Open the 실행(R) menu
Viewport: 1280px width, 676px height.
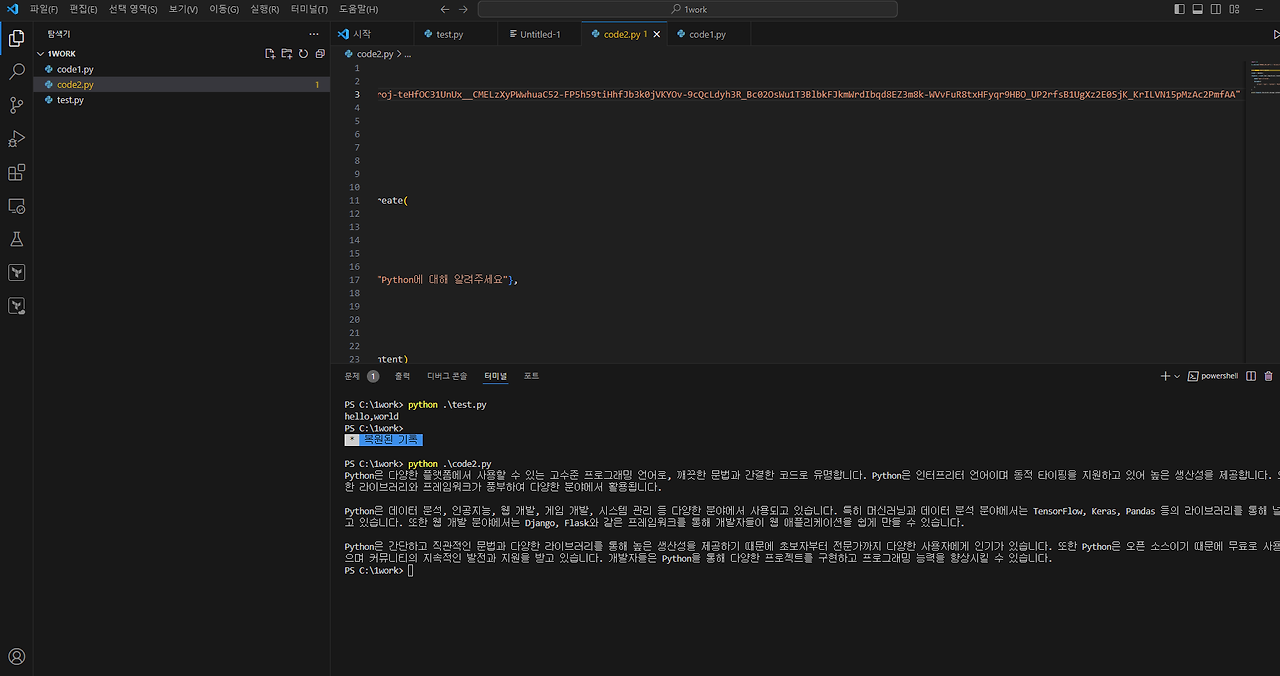265,9
